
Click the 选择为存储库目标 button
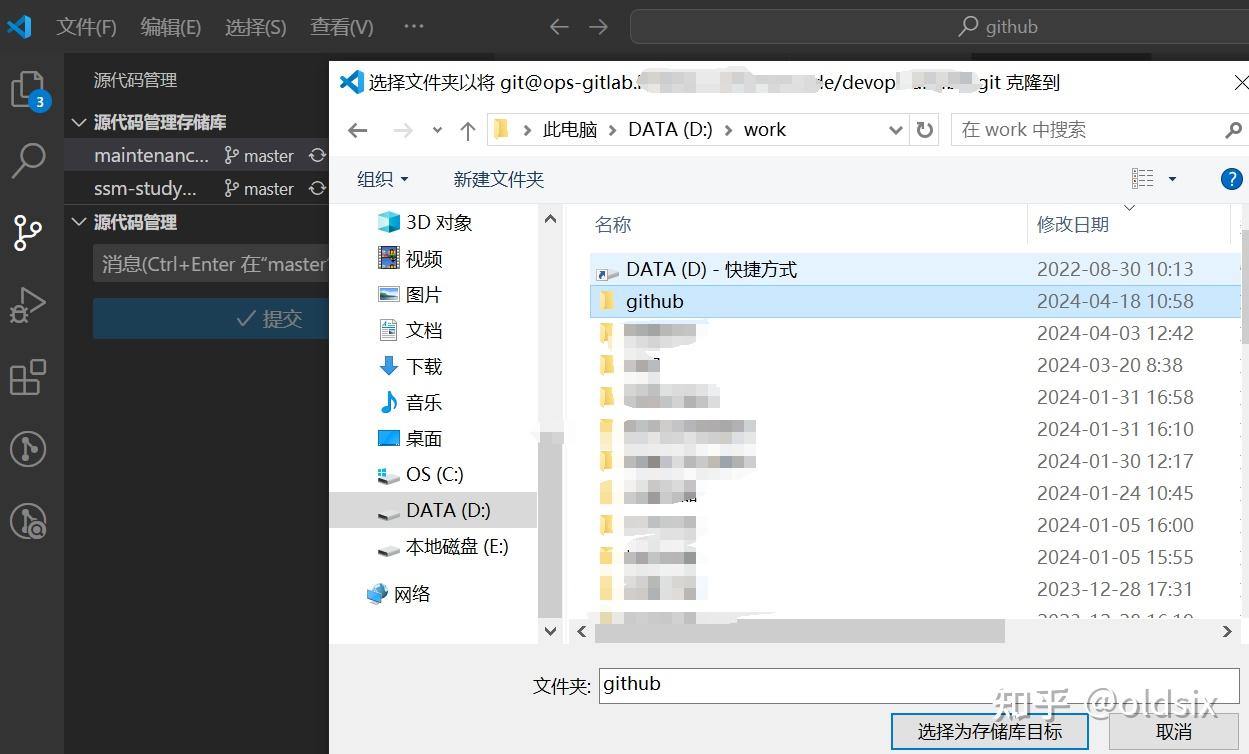click(x=989, y=731)
